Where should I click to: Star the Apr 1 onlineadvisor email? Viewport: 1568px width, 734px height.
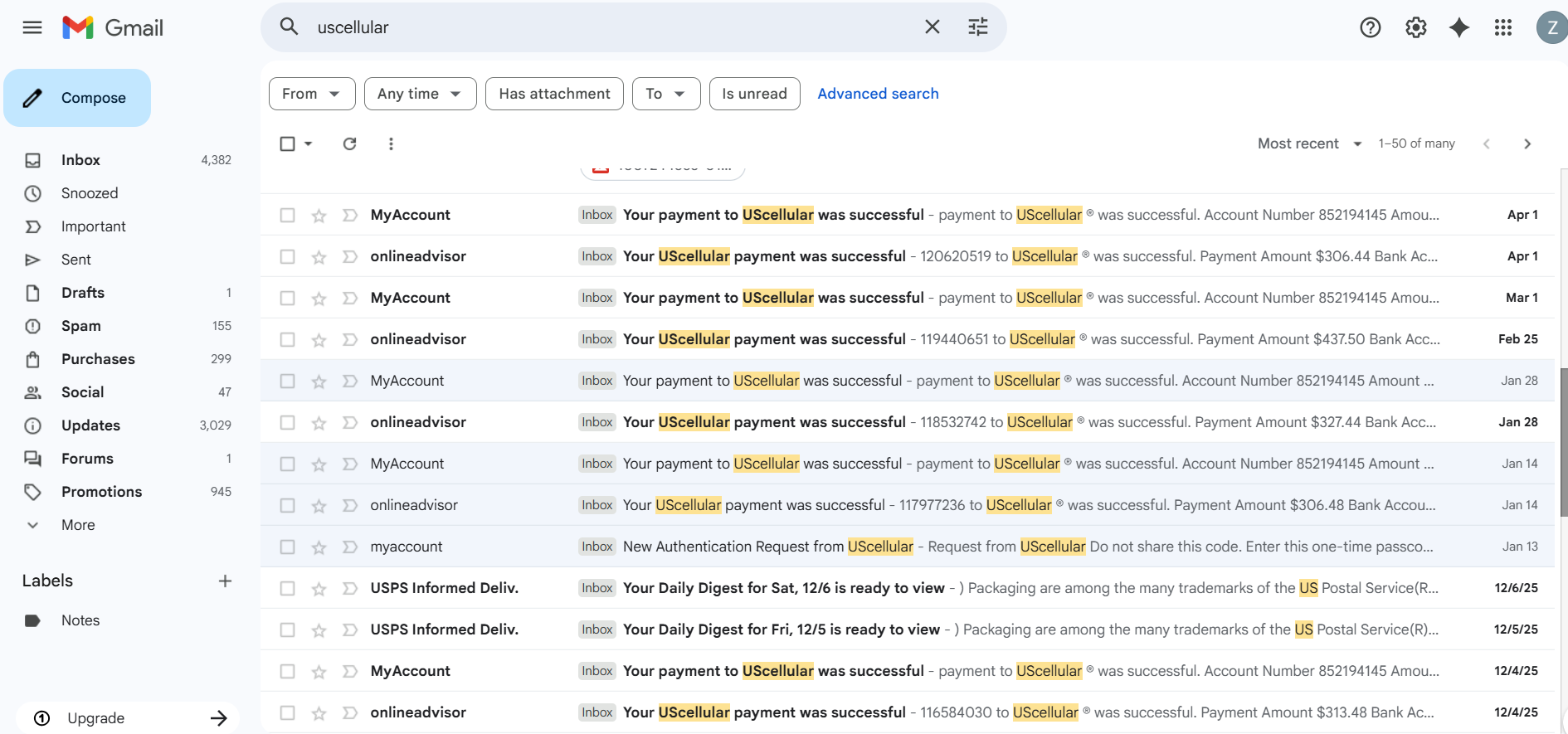click(319, 257)
